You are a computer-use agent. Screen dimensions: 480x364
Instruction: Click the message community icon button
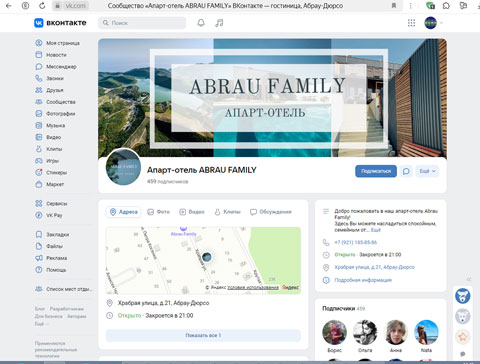point(406,171)
